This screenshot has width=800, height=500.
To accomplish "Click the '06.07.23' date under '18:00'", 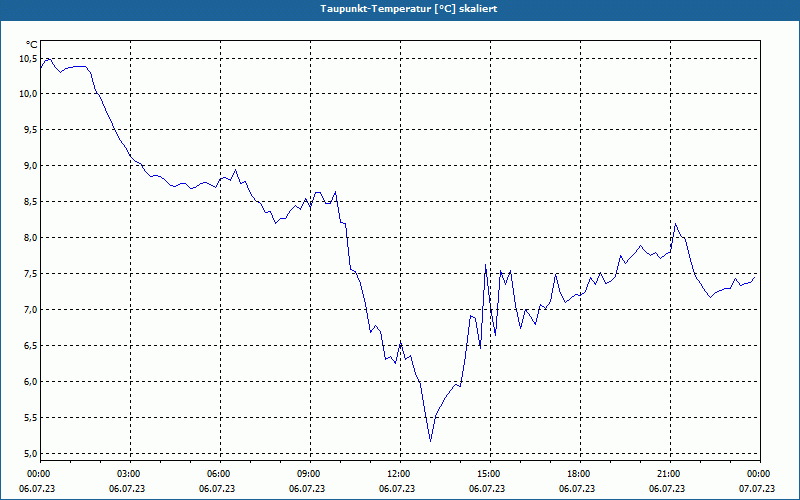I will (x=577, y=488).
